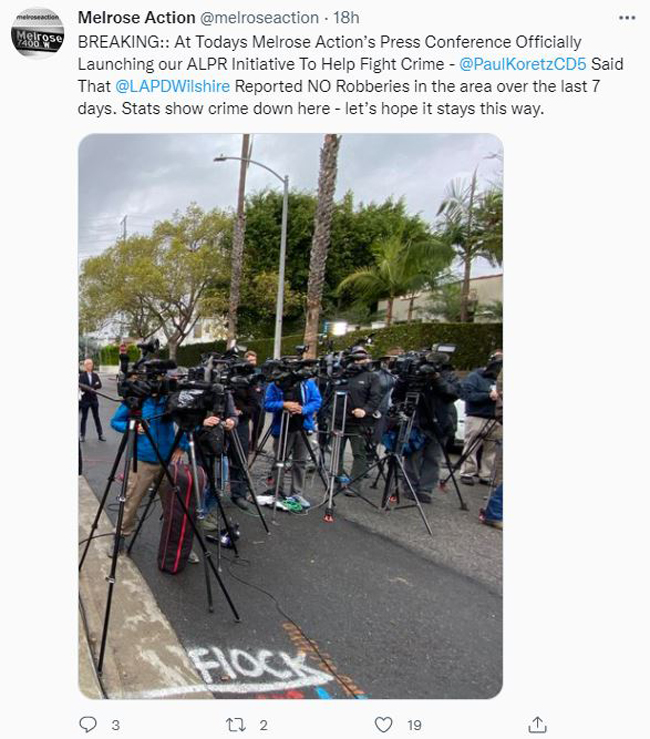Open the @LAPDWilshire mention
This screenshot has height=739, width=650.
click(173, 86)
